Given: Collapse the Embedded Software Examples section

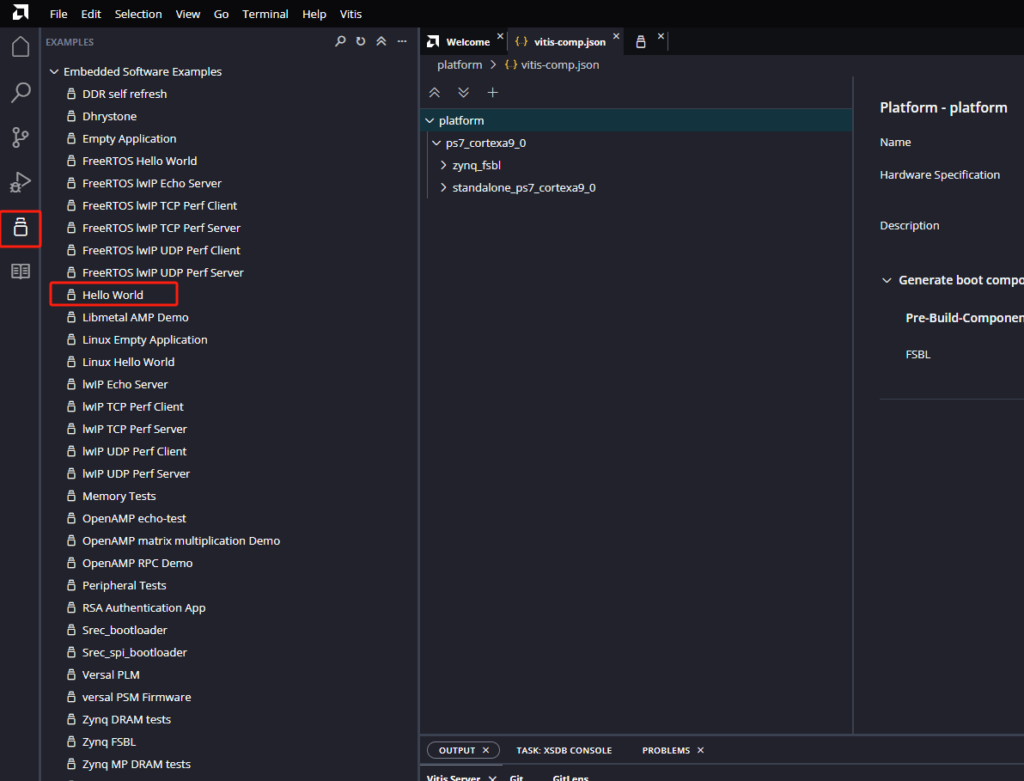Looking at the screenshot, I should tap(54, 72).
